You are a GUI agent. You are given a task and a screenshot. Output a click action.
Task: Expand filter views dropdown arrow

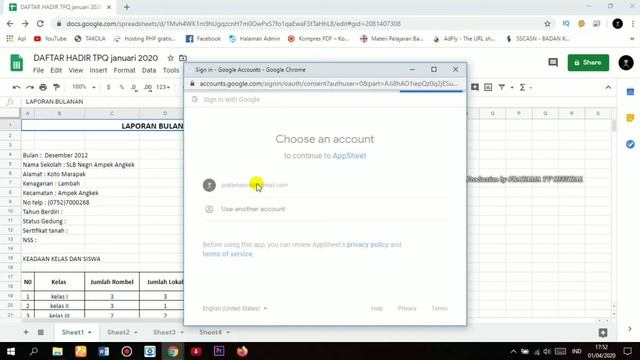coord(512,87)
